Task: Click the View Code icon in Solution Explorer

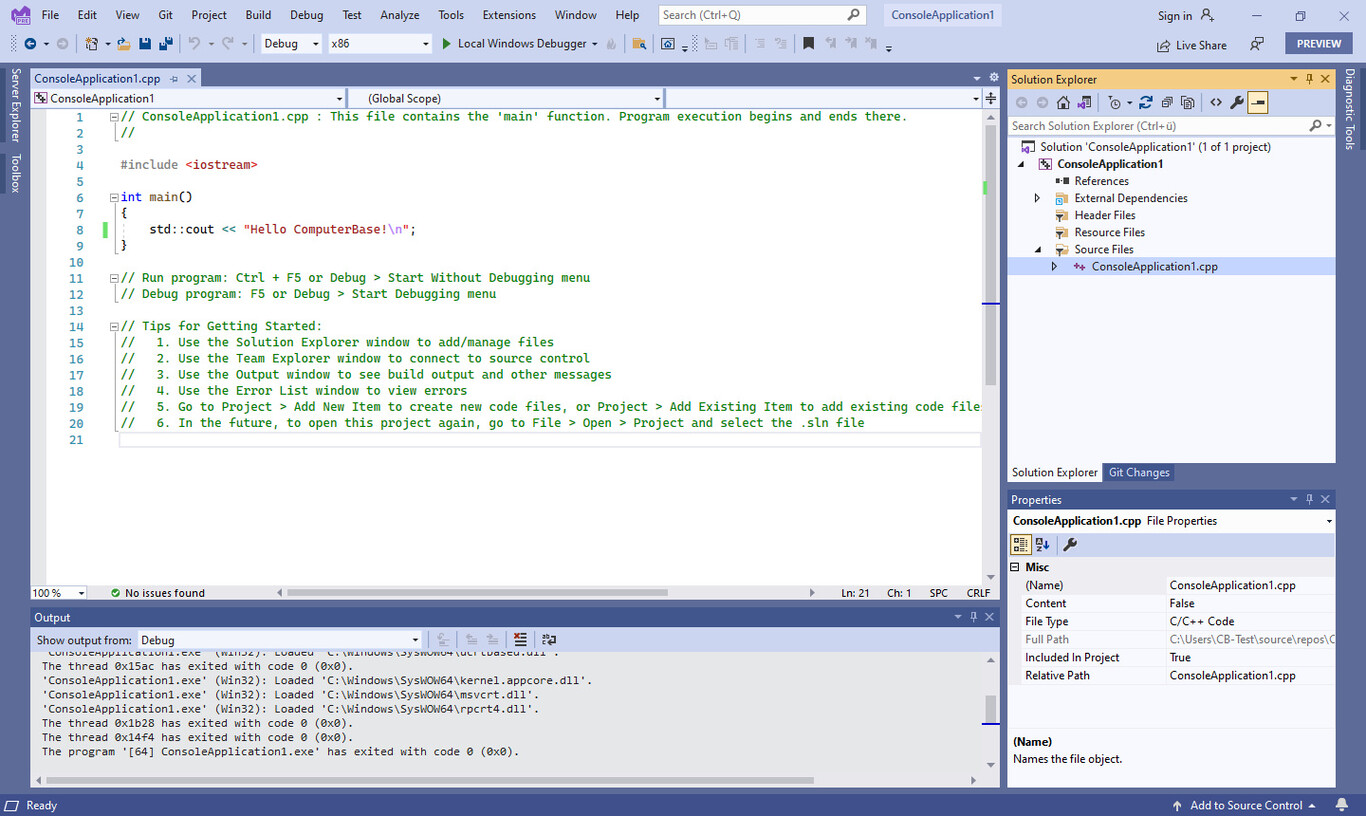Action: 1214,101
